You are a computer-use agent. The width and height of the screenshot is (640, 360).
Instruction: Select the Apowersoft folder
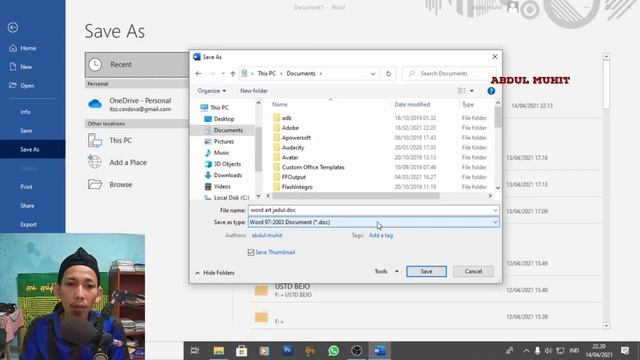click(296, 138)
